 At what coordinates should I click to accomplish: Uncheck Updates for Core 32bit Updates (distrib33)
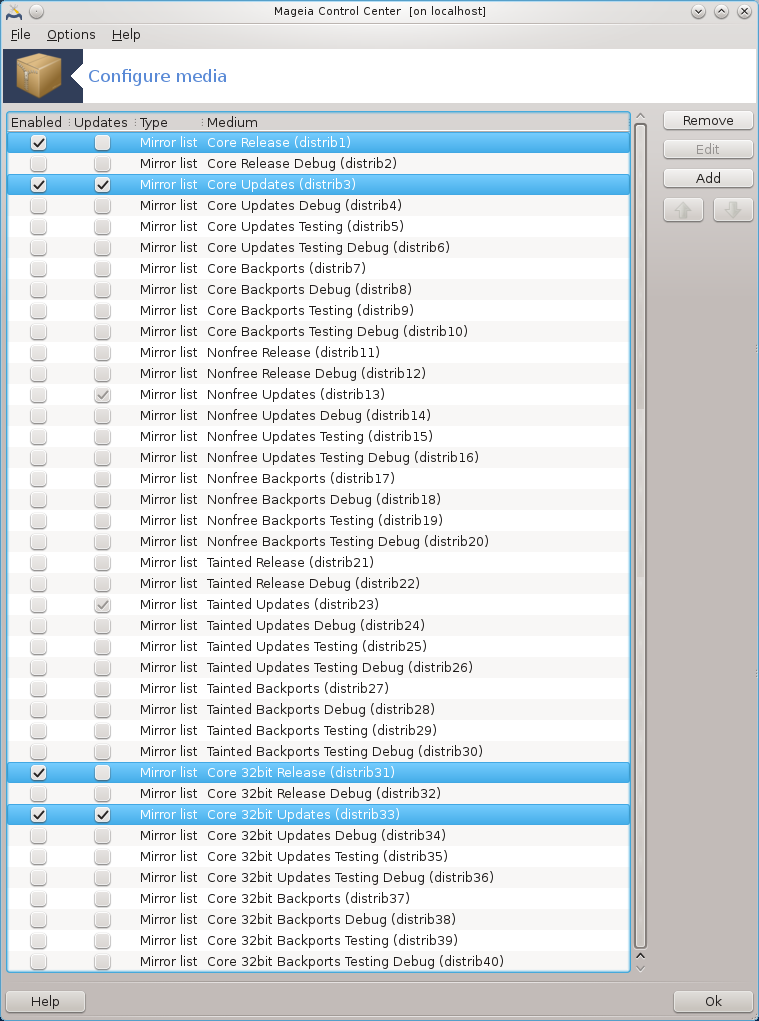point(102,815)
